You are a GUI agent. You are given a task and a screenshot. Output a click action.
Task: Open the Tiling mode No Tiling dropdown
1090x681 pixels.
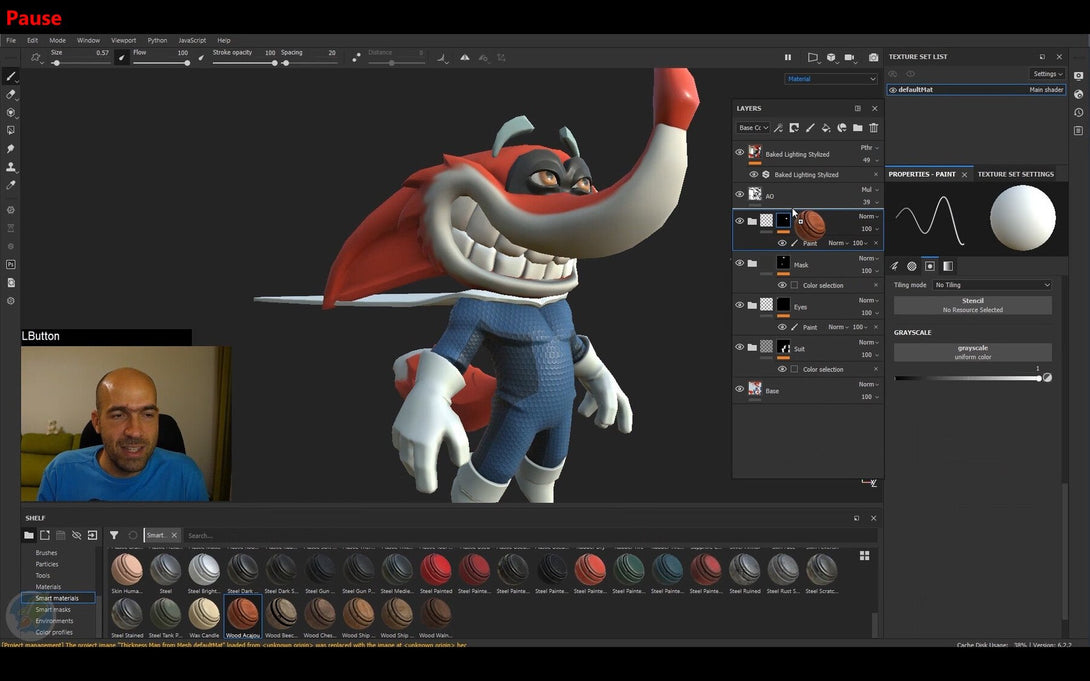pos(991,285)
